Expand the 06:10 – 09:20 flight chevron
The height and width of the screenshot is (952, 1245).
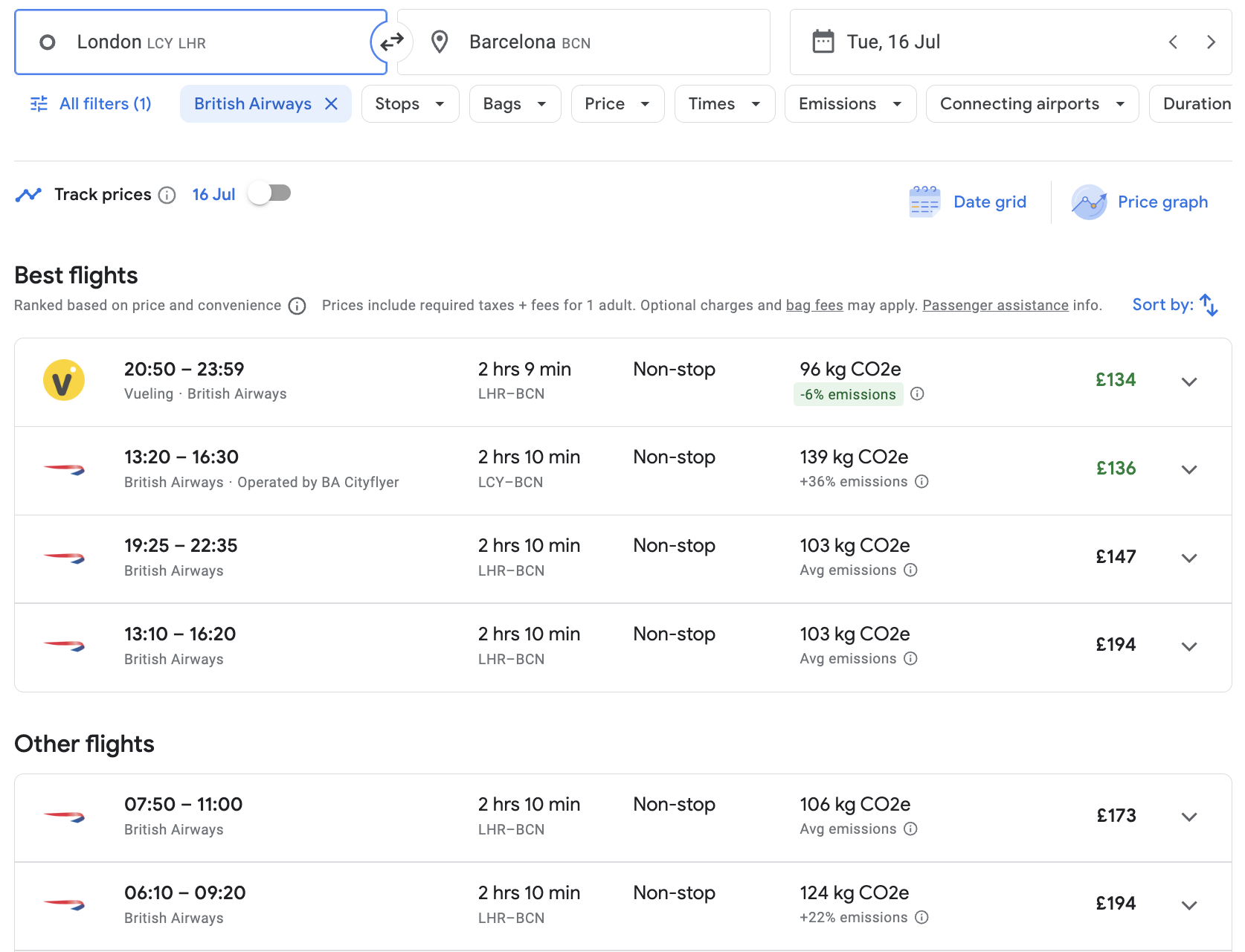tap(1189, 905)
